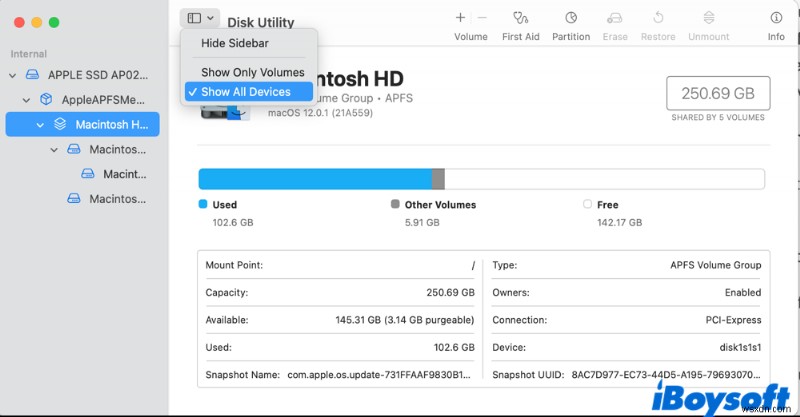Click the Available 145.31 GB value
This screenshot has height=417, width=800.
click(405, 320)
